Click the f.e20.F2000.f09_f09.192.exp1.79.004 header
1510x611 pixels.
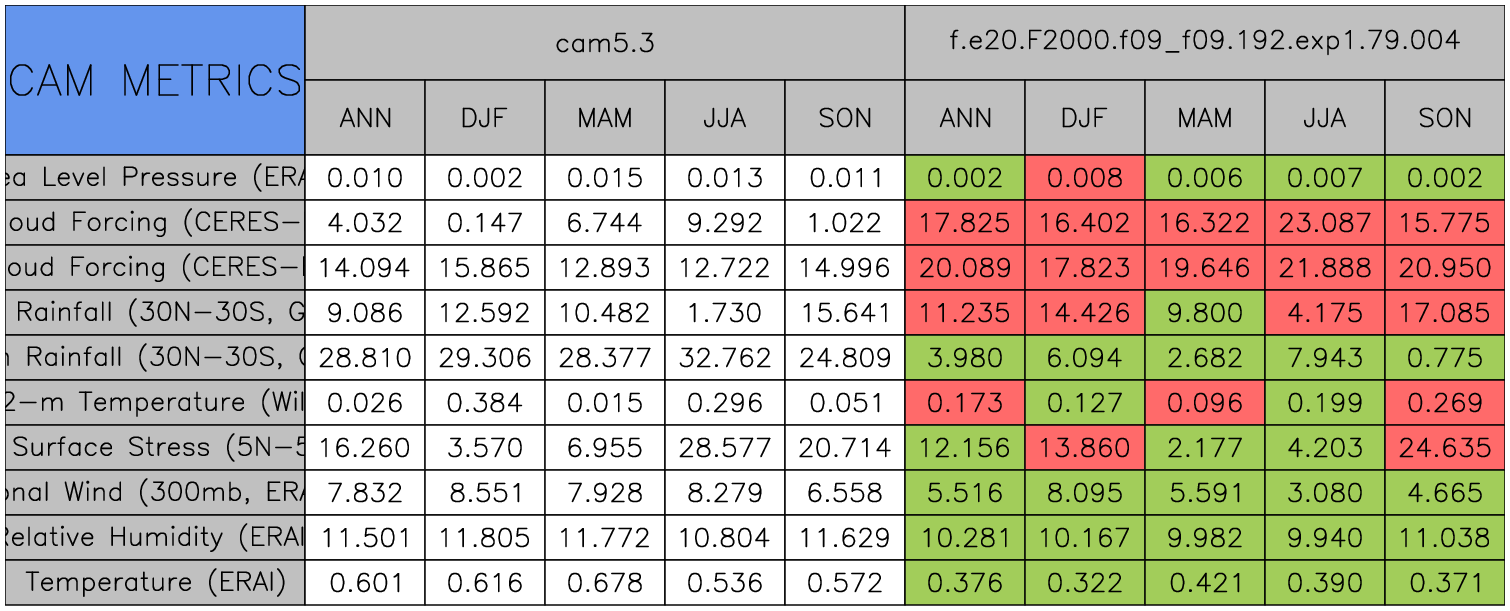click(x=1205, y=43)
